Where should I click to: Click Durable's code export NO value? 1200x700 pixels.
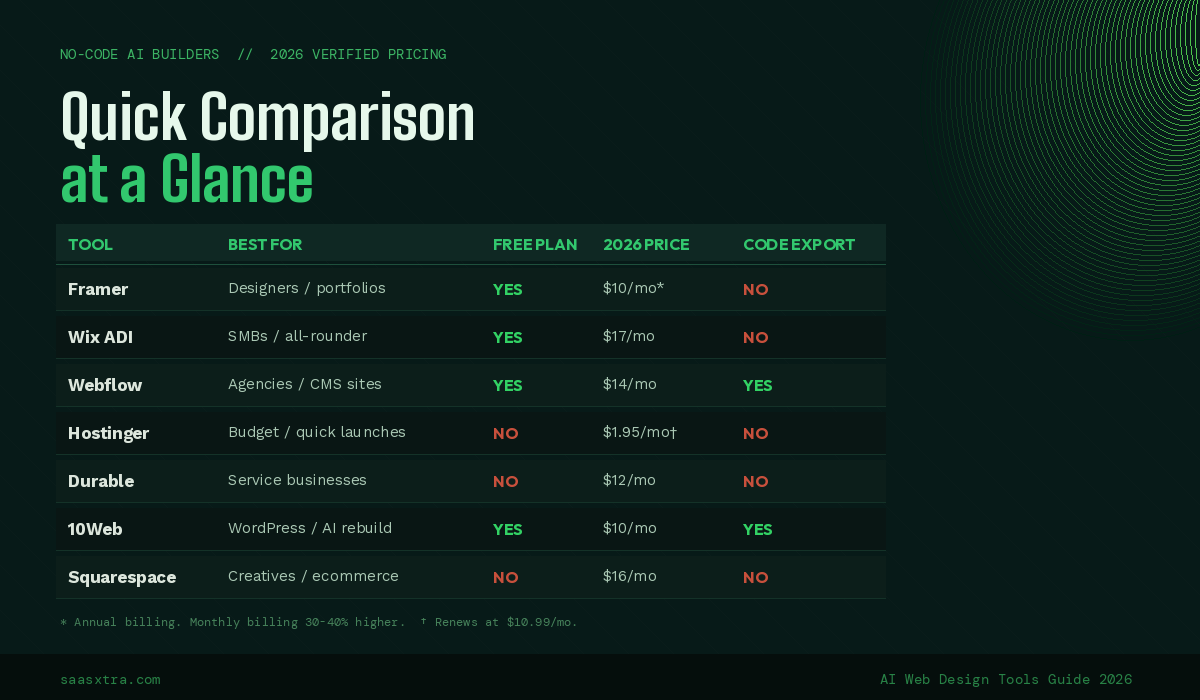[x=756, y=482]
